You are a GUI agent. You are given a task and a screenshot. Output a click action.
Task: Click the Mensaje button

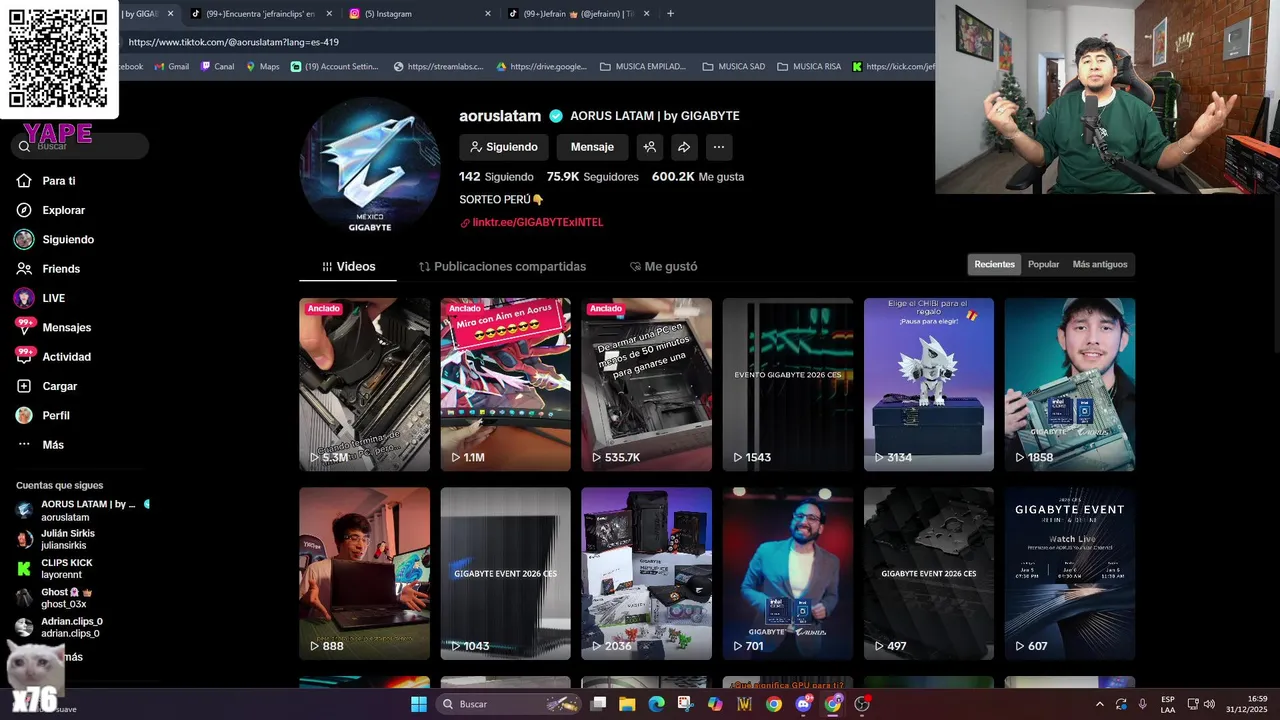point(592,147)
